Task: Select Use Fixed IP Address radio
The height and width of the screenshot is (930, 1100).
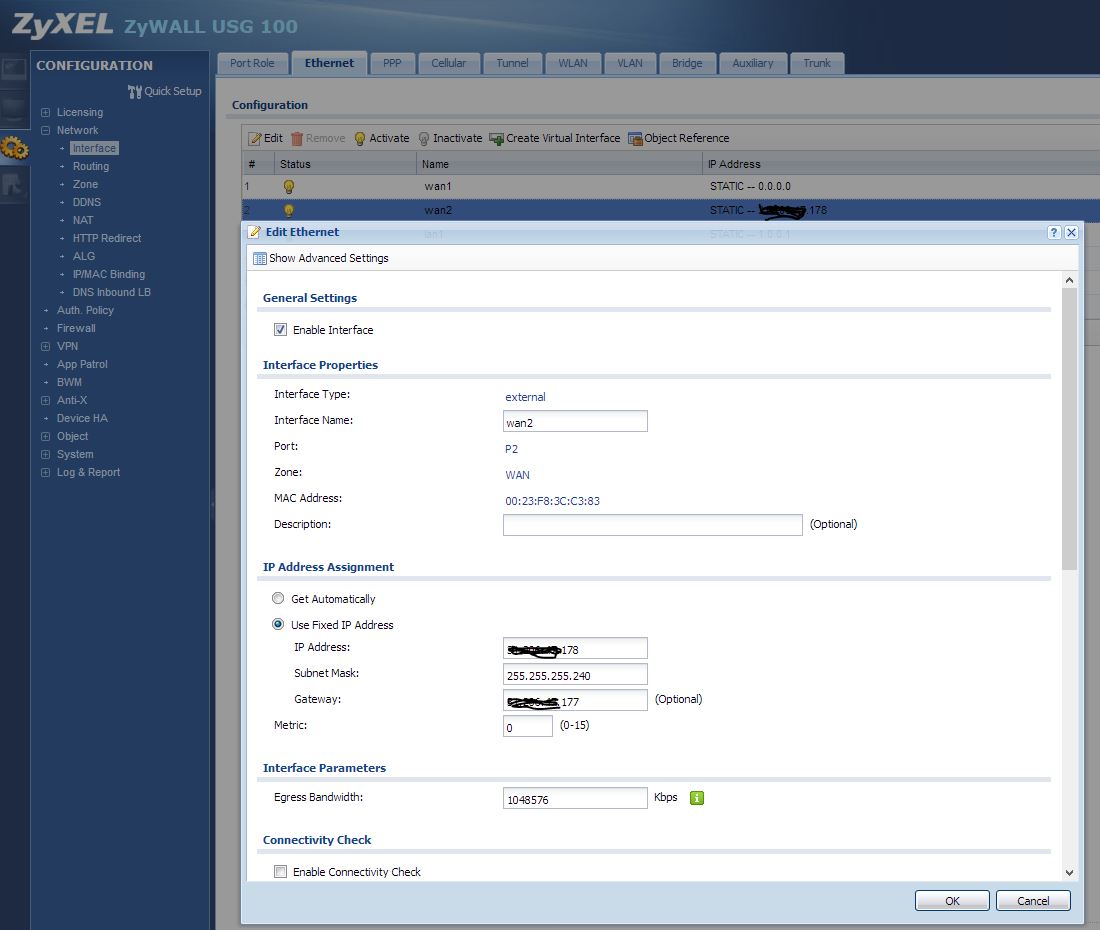Action: 278,624
